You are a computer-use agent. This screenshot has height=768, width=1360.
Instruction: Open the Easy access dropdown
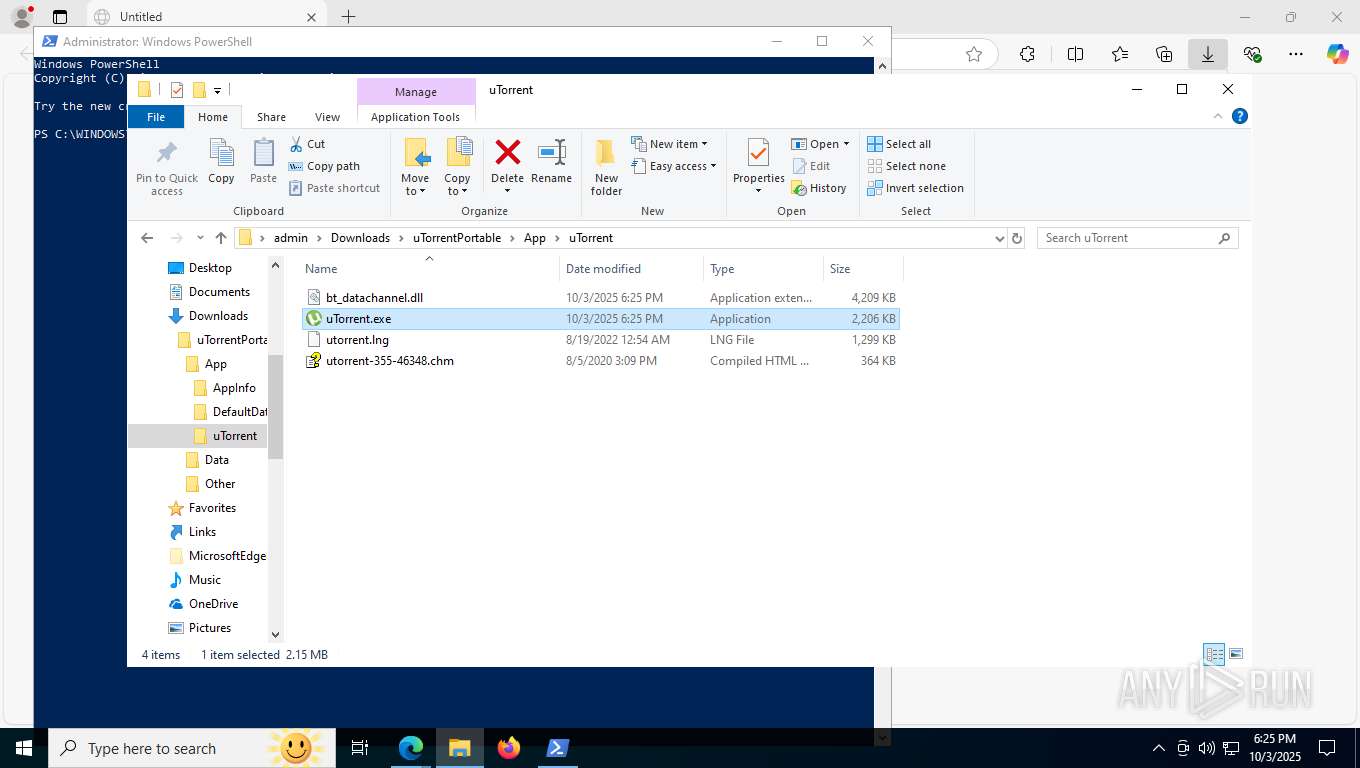(x=674, y=166)
